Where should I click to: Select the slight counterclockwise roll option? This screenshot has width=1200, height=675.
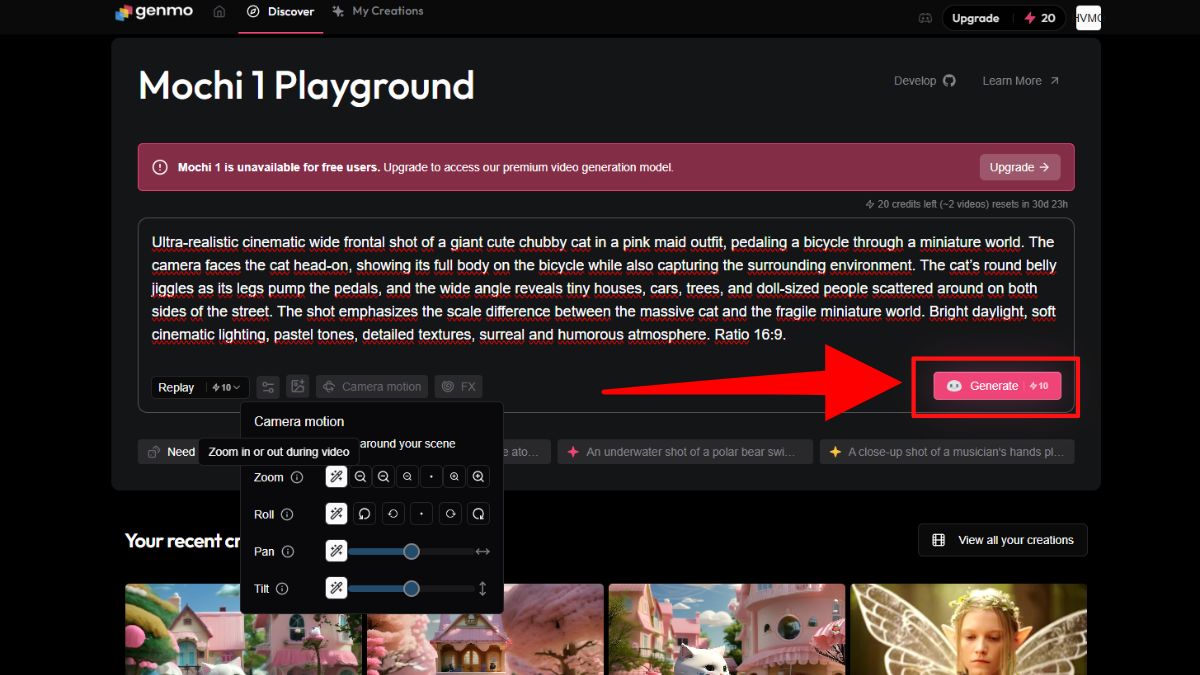tap(393, 514)
